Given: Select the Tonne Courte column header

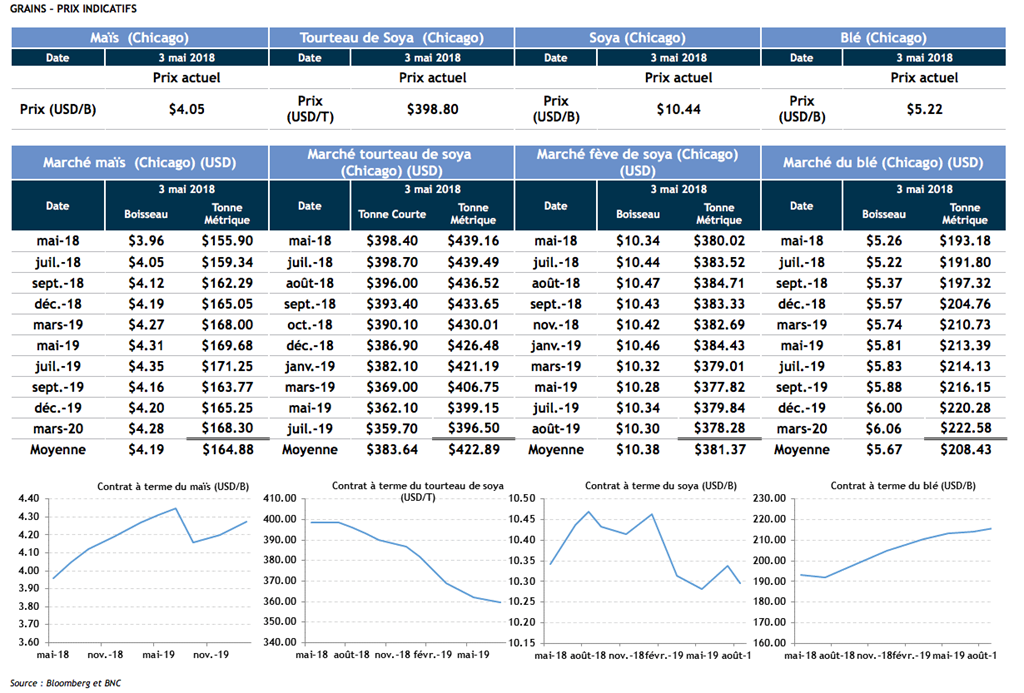Looking at the screenshot, I should [x=392, y=214].
